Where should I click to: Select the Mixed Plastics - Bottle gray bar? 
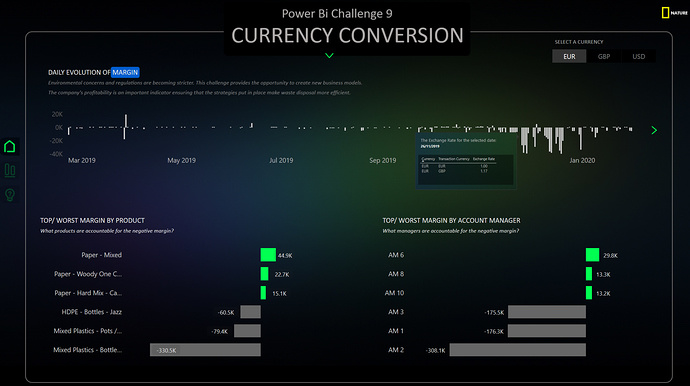coord(205,350)
